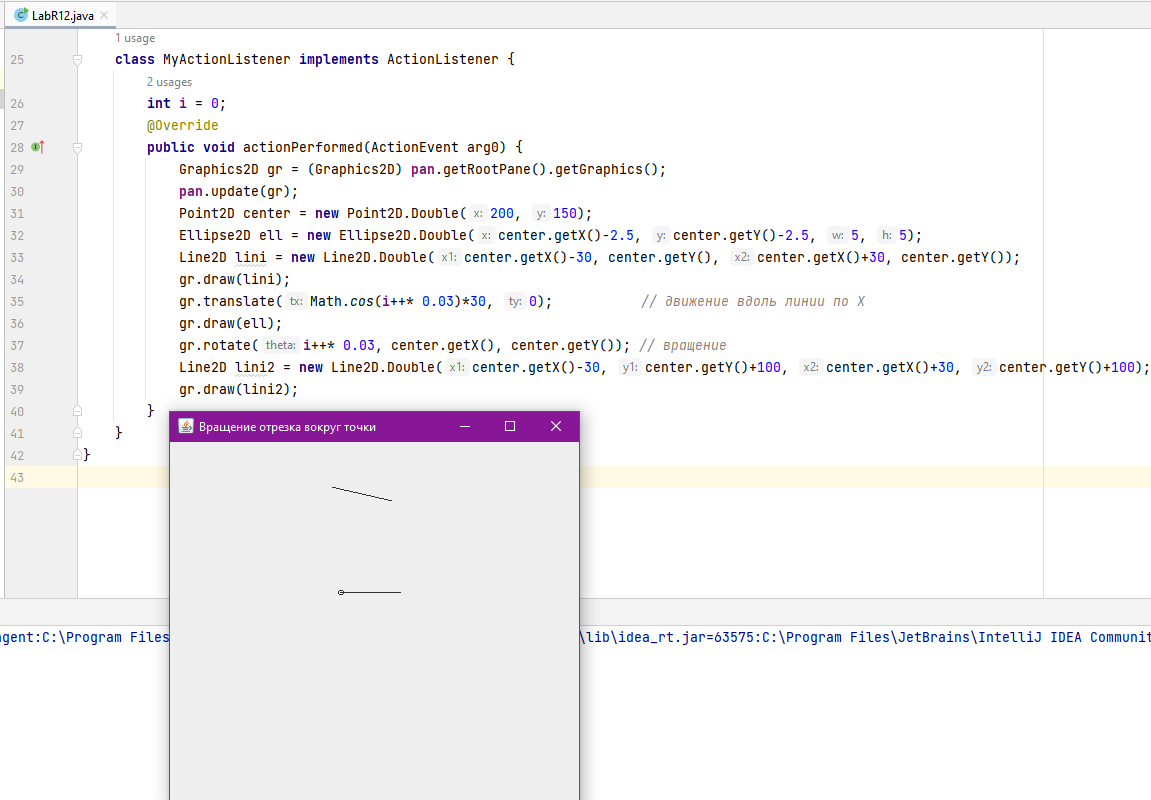
Task: Click 'Math.cos' call on line 35
Action: pos(341,302)
